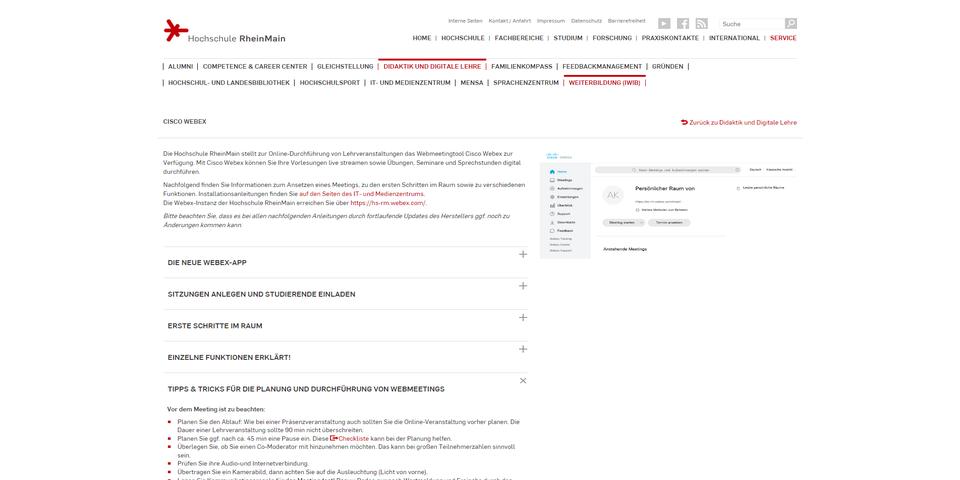
Task: Click Barrierefreiheit link
Action: point(627,21)
